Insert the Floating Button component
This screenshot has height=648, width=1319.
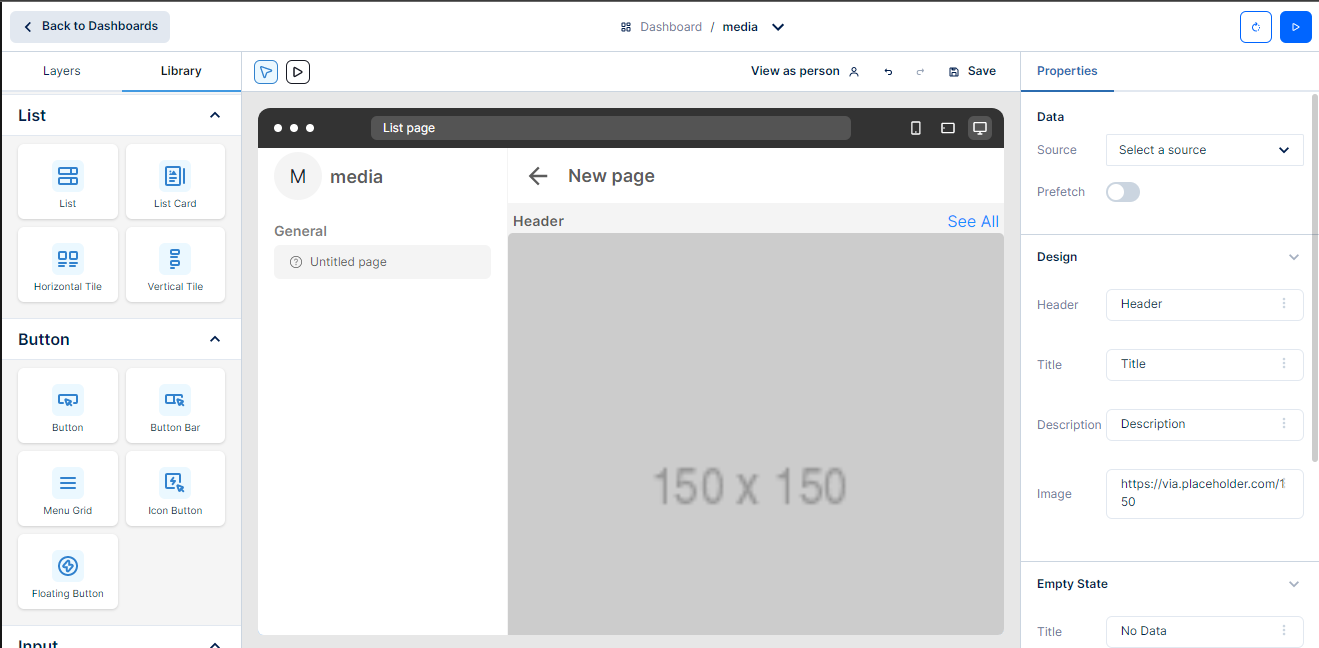(x=68, y=571)
